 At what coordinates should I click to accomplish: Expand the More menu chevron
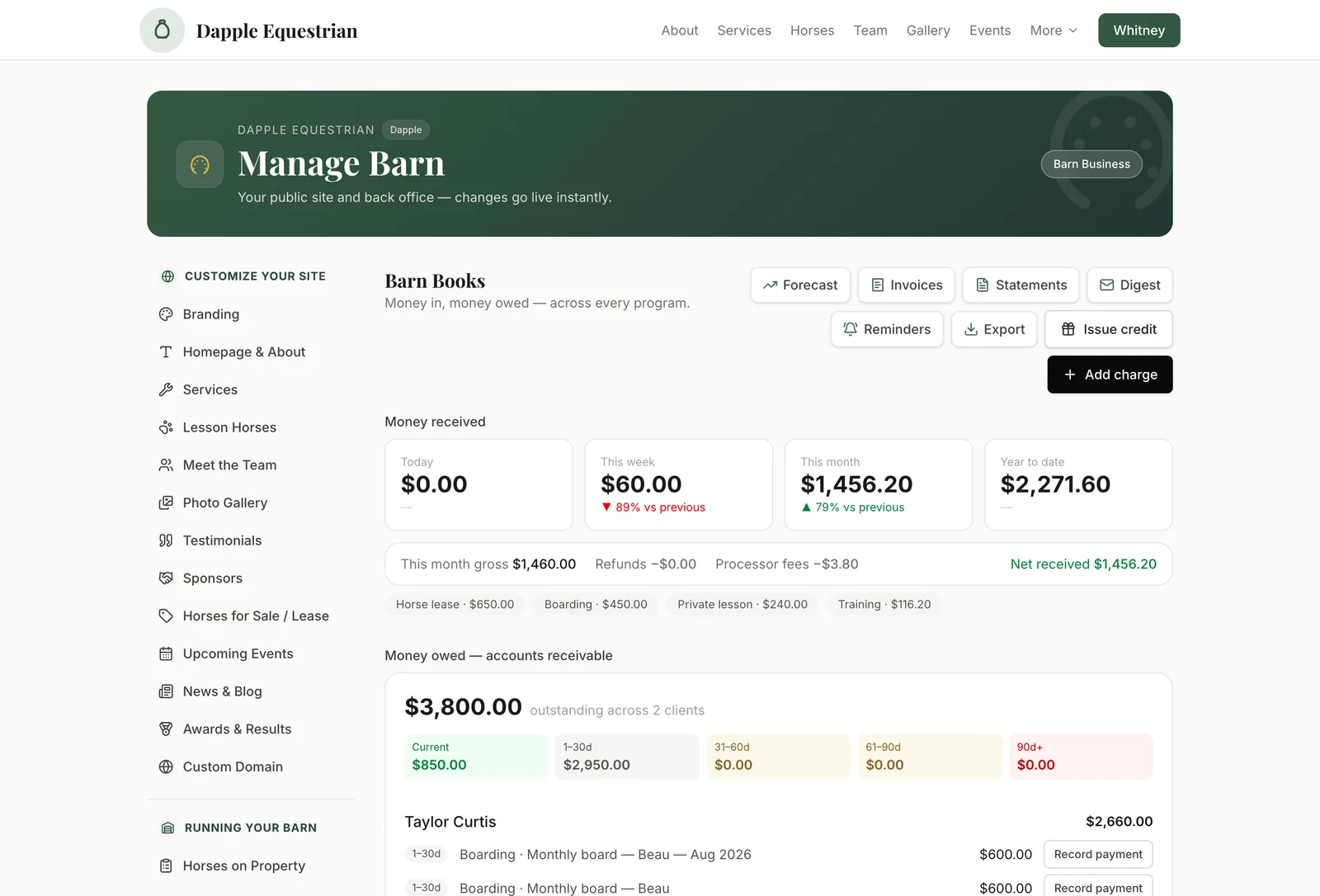(x=1072, y=31)
